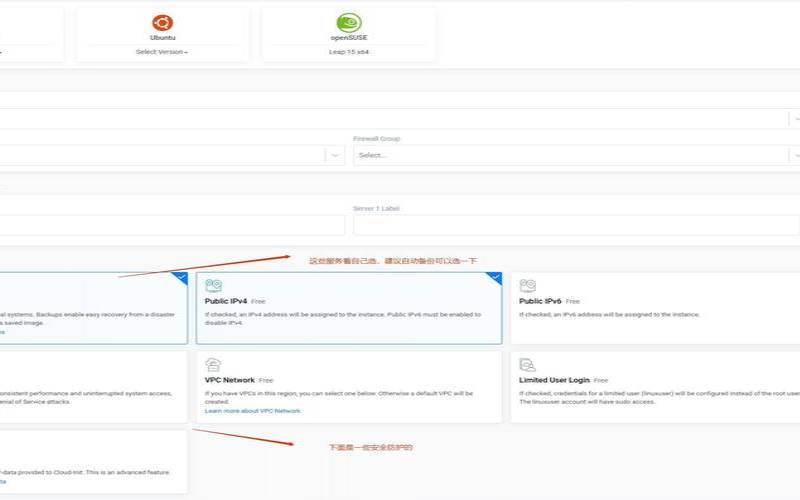Viewport: 800px width, 500px height.
Task: Click the Server 1 Label input field
Action: click(x=575, y=225)
